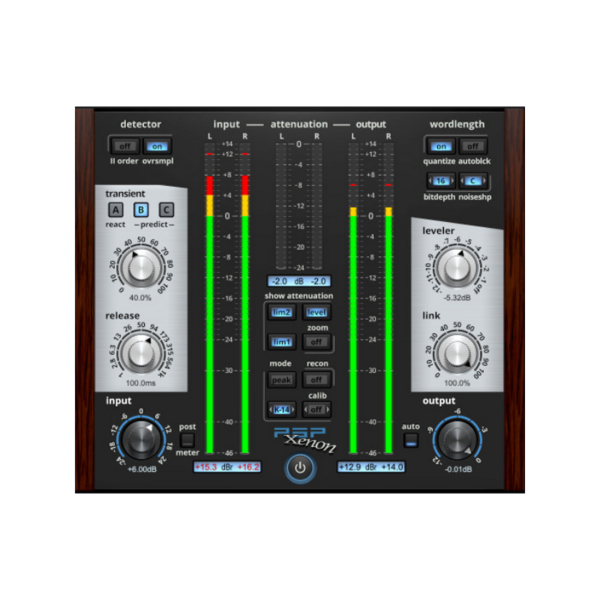Click the peak mode button
The image size is (600, 600).
coord(282,380)
